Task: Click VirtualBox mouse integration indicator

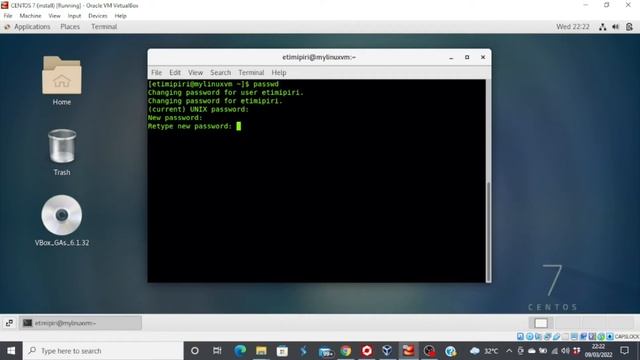Action: [601, 336]
